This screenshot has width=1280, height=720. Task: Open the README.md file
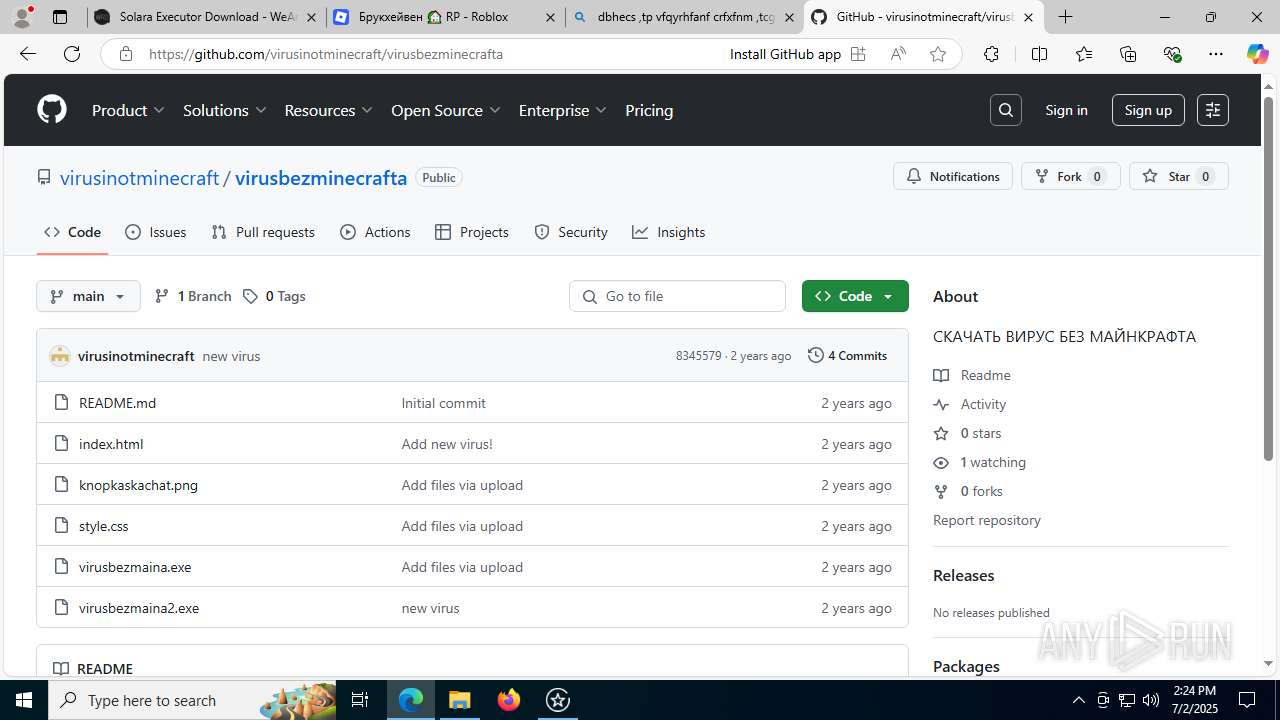coord(117,403)
